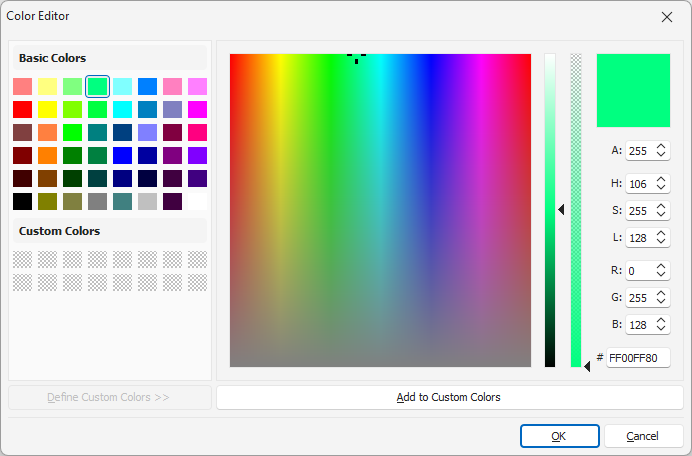Decrease the B blue value with down arrow
692x456 pixels.
click(x=661, y=328)
